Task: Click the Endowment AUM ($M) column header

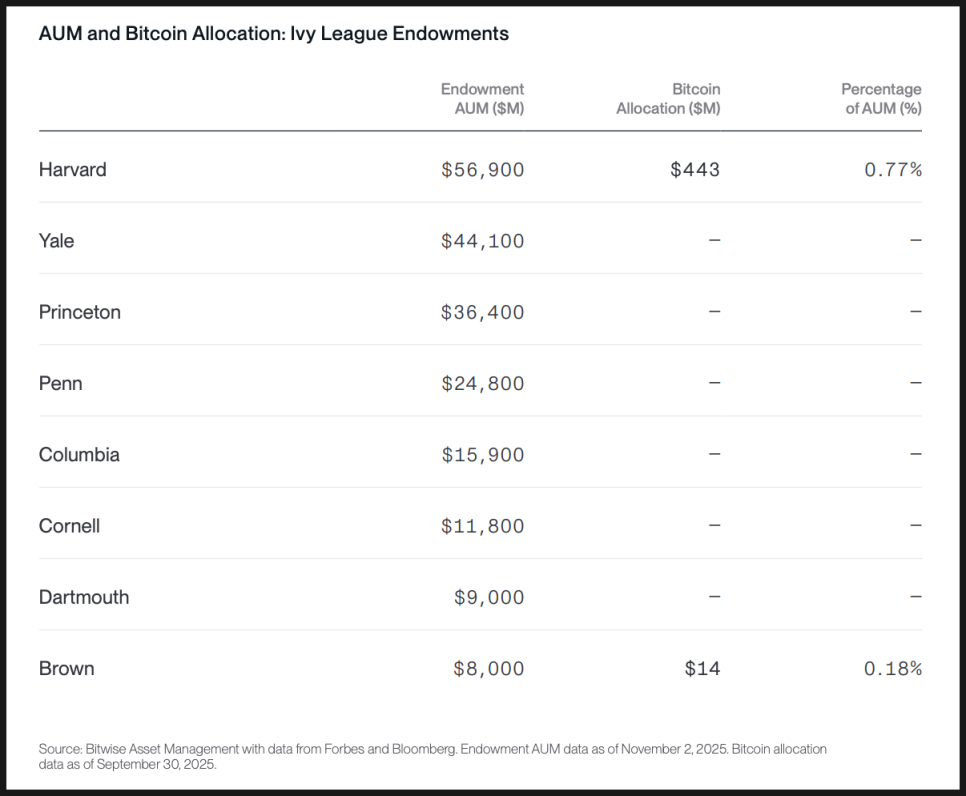Action: (482, 99)
